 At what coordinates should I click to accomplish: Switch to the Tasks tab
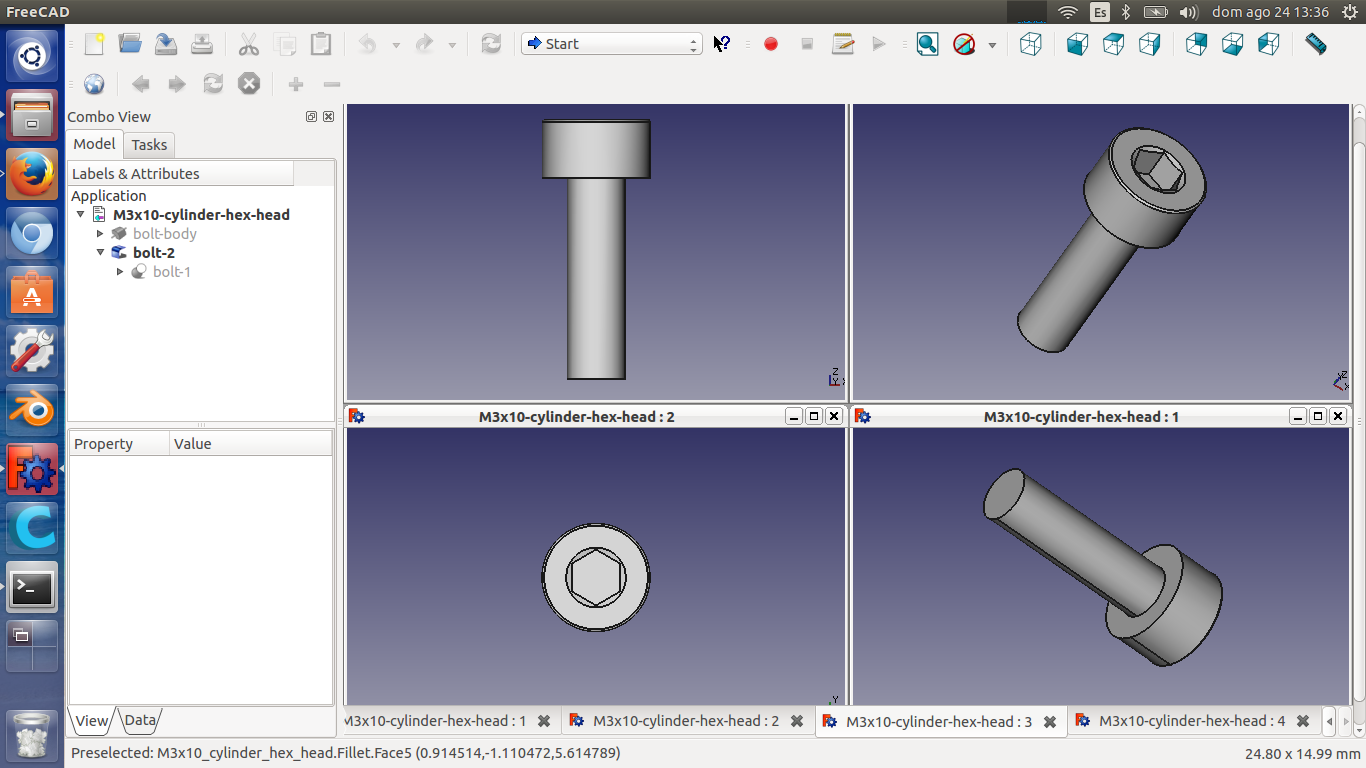coord(149,145)
